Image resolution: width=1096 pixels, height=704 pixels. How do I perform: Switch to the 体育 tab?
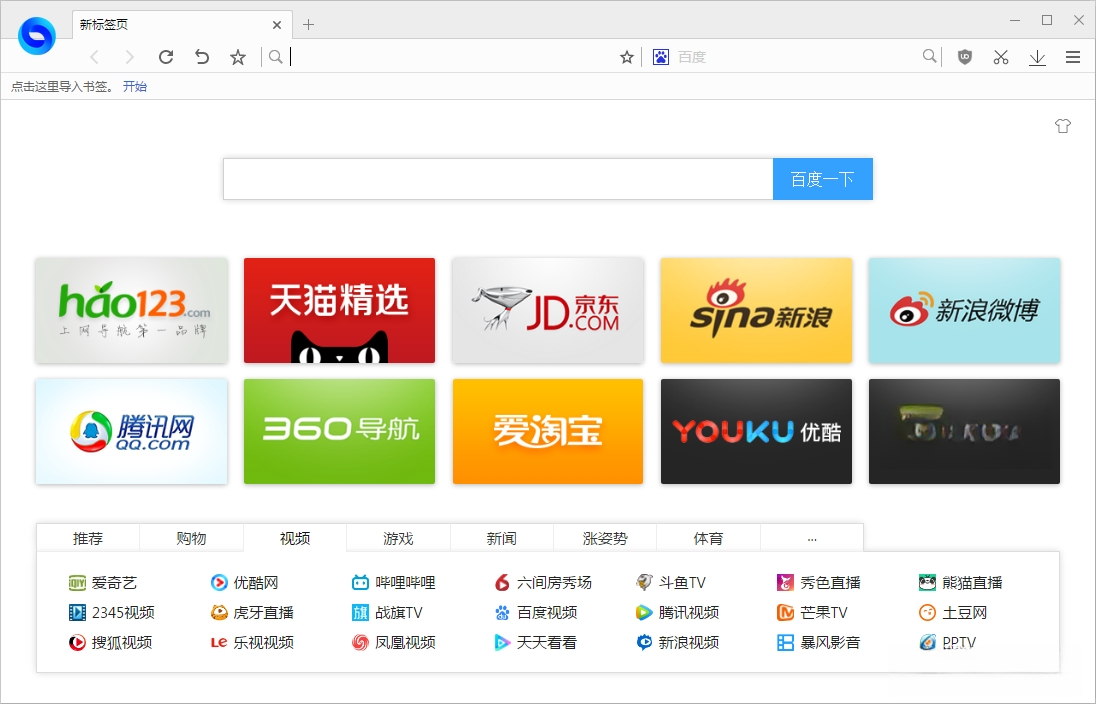click(x=708, y=538)
